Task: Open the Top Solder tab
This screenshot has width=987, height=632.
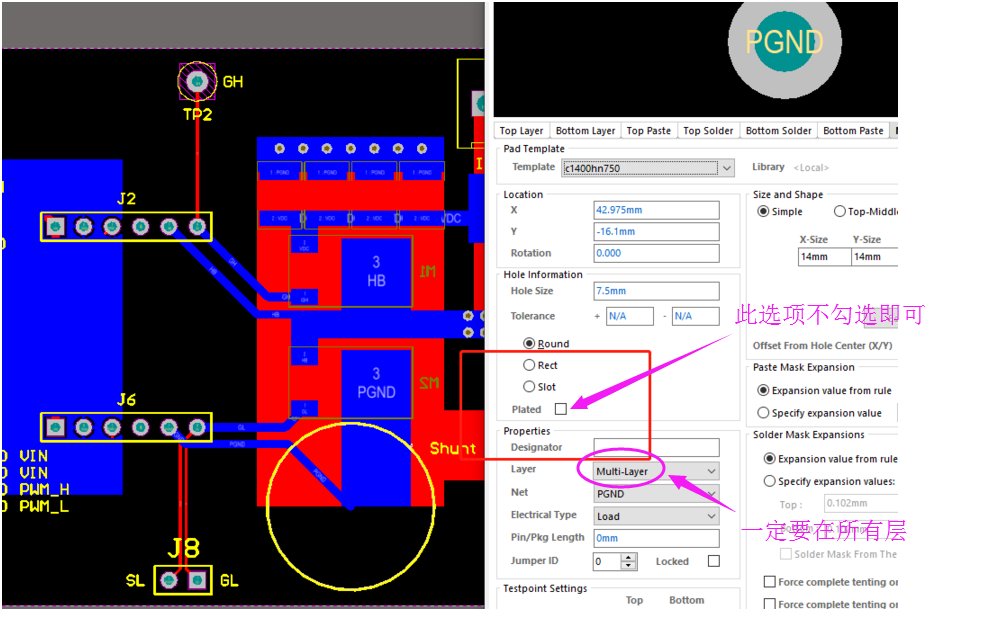Action: (x=708, y=130)
